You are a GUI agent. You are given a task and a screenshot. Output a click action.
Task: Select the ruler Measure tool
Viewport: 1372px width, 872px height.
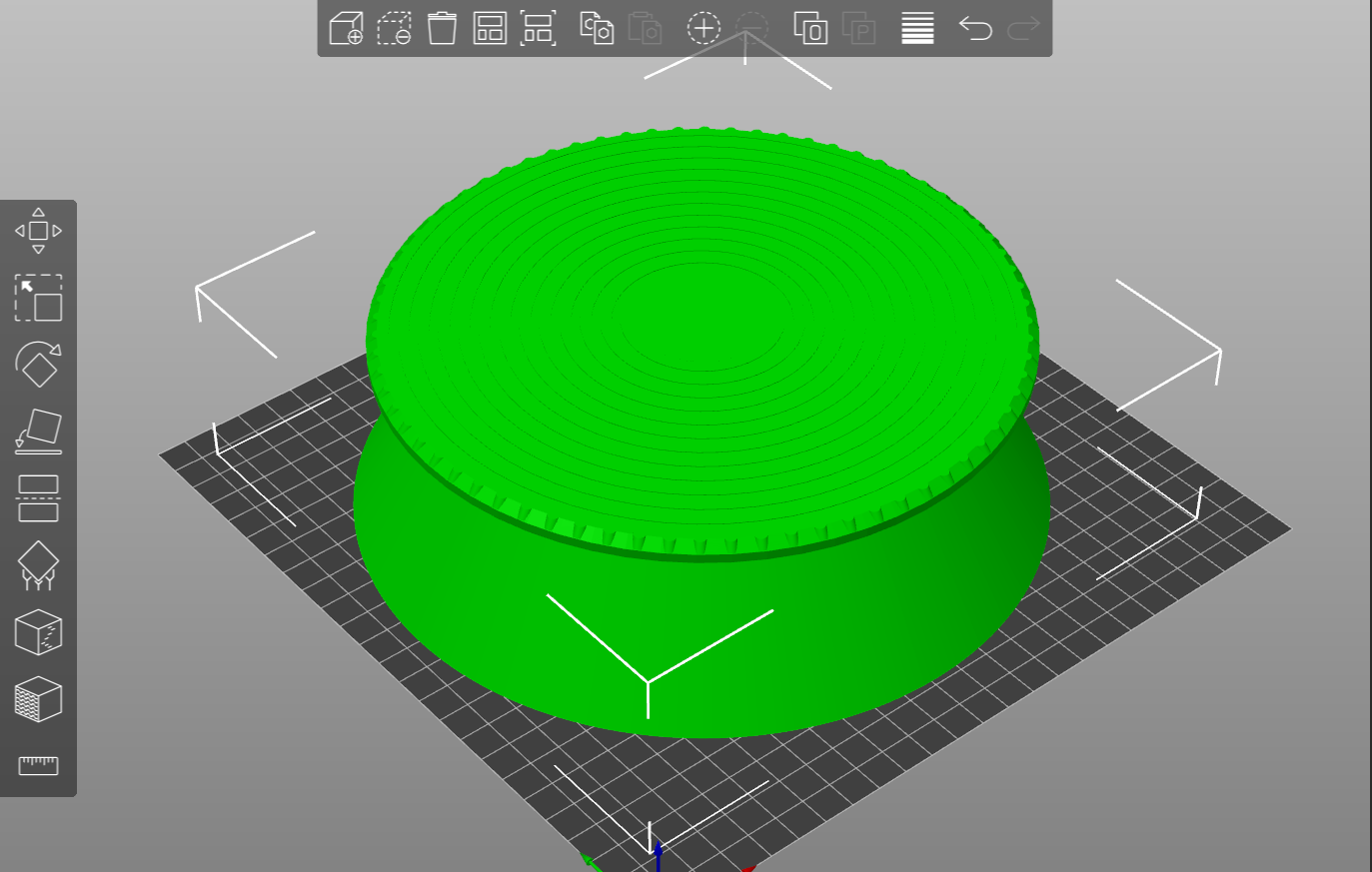[x=38, y=766]
